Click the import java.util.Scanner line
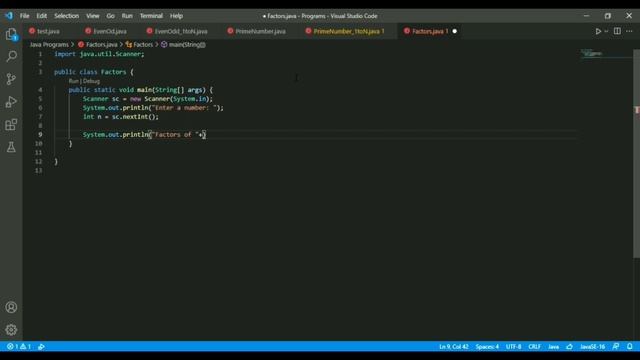The image size is (640, 360). click(99, 54)
